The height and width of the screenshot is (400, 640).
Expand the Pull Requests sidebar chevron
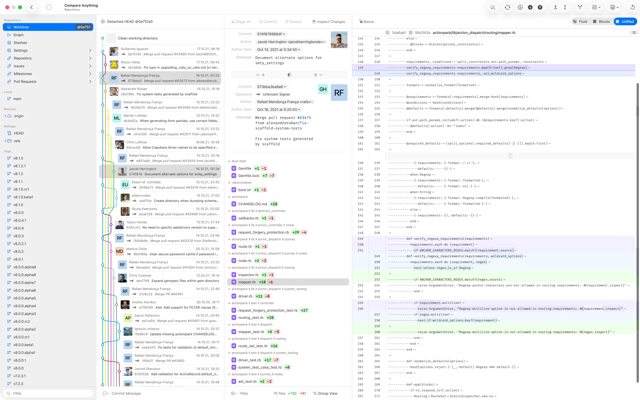pyautogui.click(x=90, y=82)
